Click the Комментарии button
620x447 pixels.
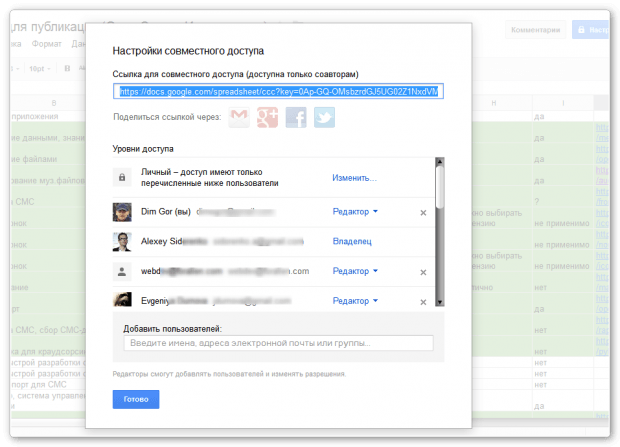[x=536, y=30]
